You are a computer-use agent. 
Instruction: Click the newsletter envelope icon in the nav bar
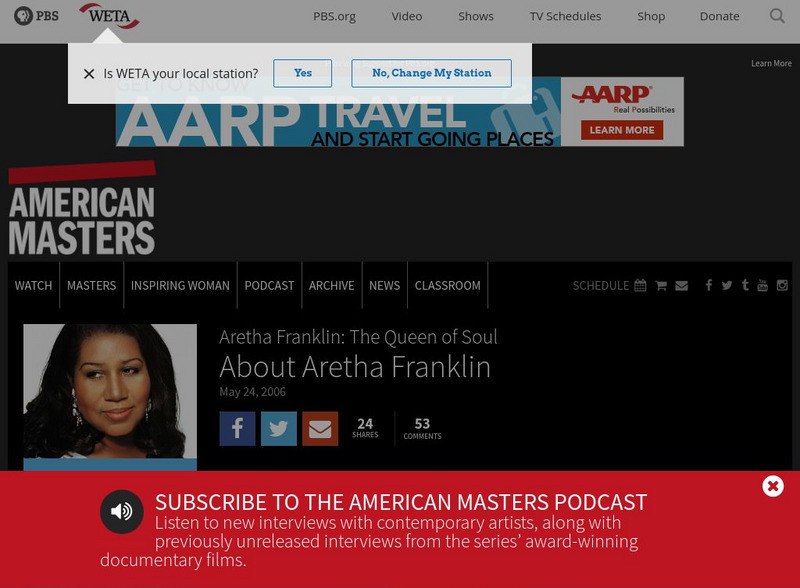(x=682, y=286)
